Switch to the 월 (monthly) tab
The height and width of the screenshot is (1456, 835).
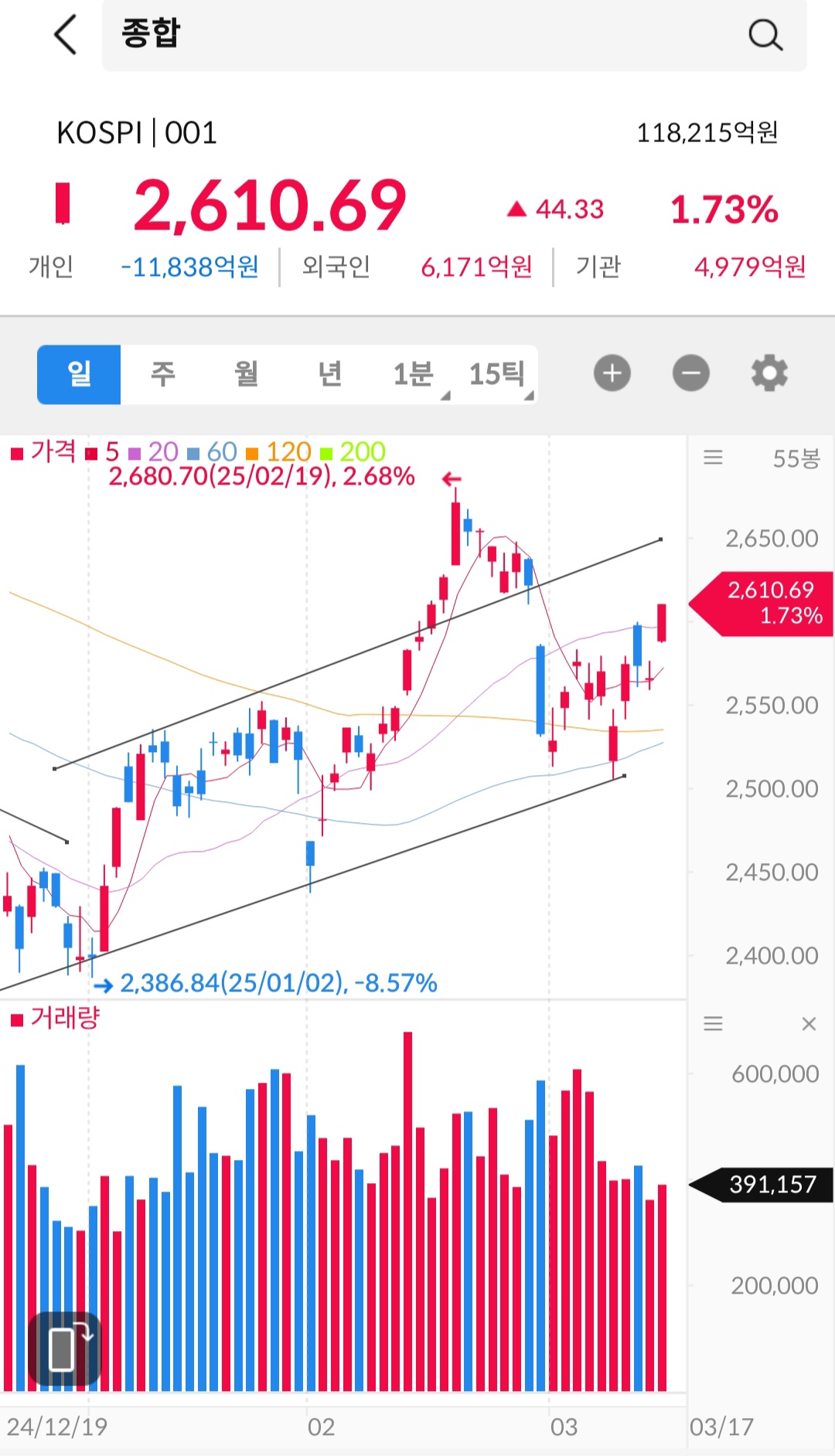click(246, 375)
